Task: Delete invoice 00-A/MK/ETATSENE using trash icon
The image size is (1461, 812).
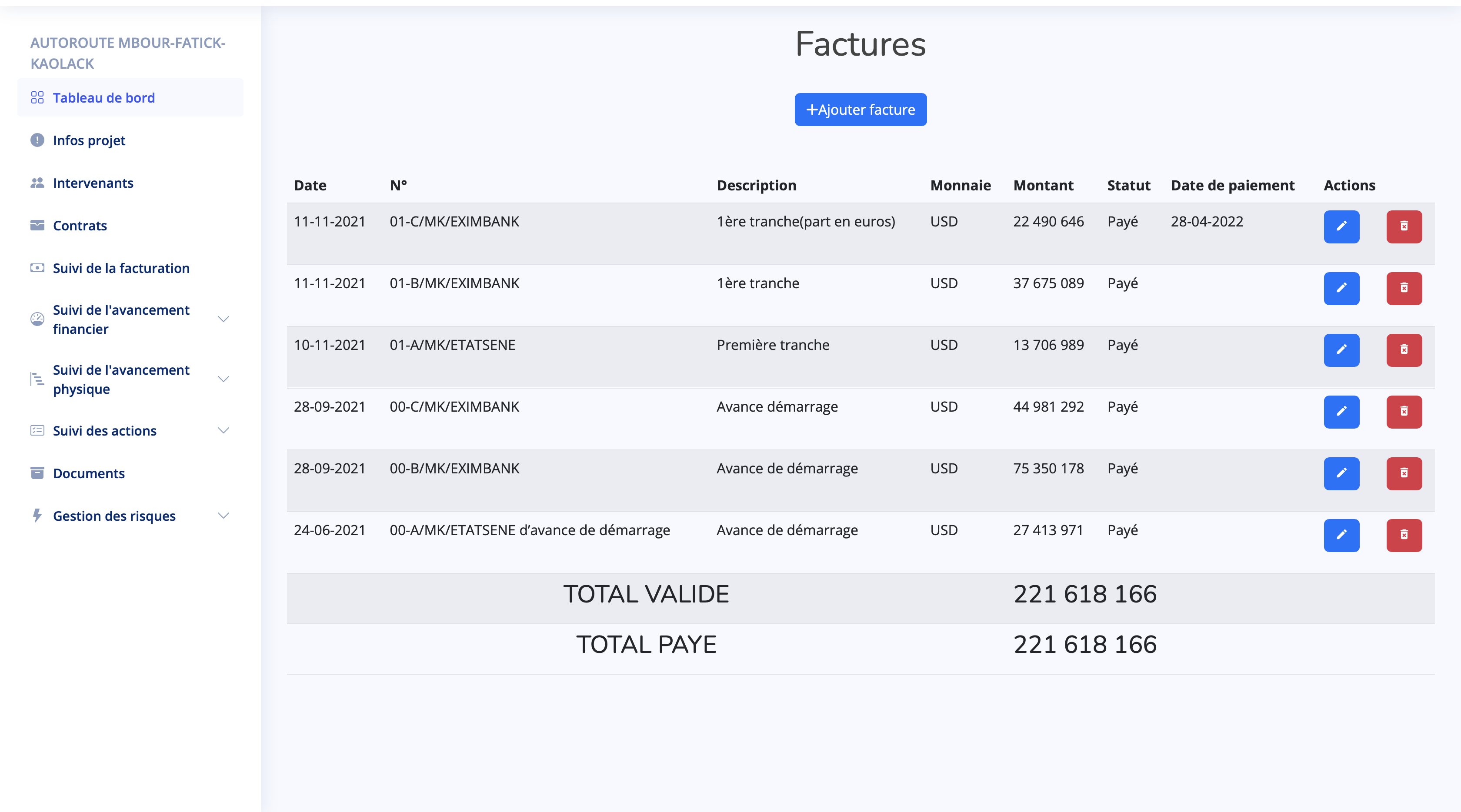Action: [x=1404, y=535]
